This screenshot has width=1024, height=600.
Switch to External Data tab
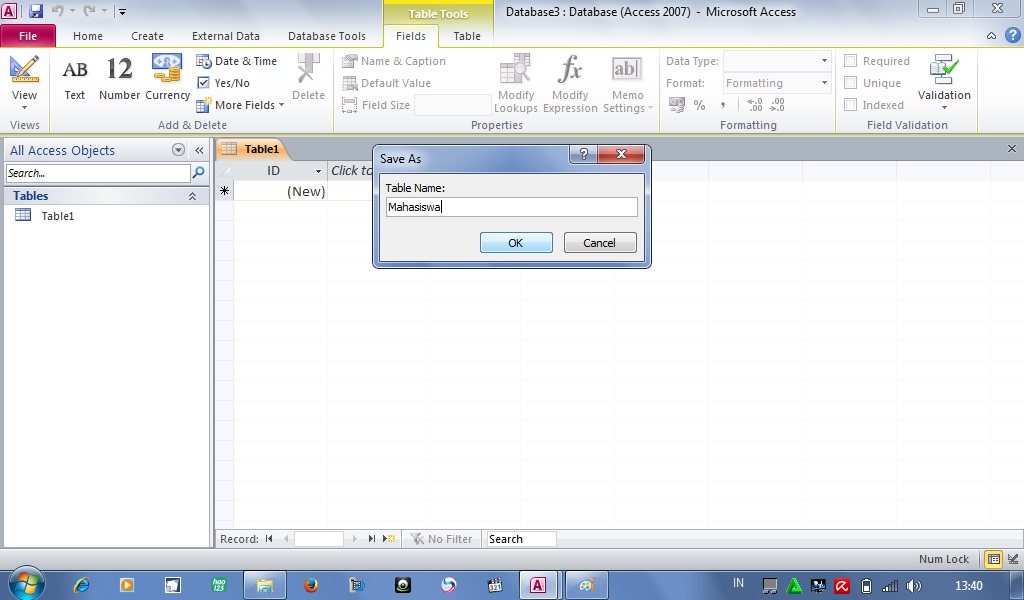225,36
